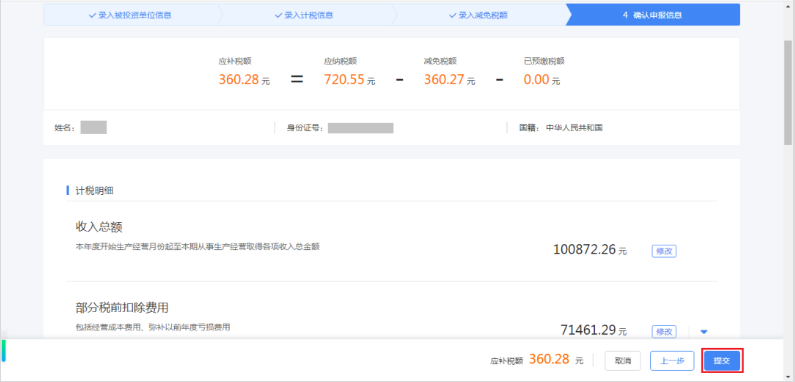The height and width of the screenshot is (382, 795).
Task: Click the 收入总额 description line
Action: (x=198, y=247)
